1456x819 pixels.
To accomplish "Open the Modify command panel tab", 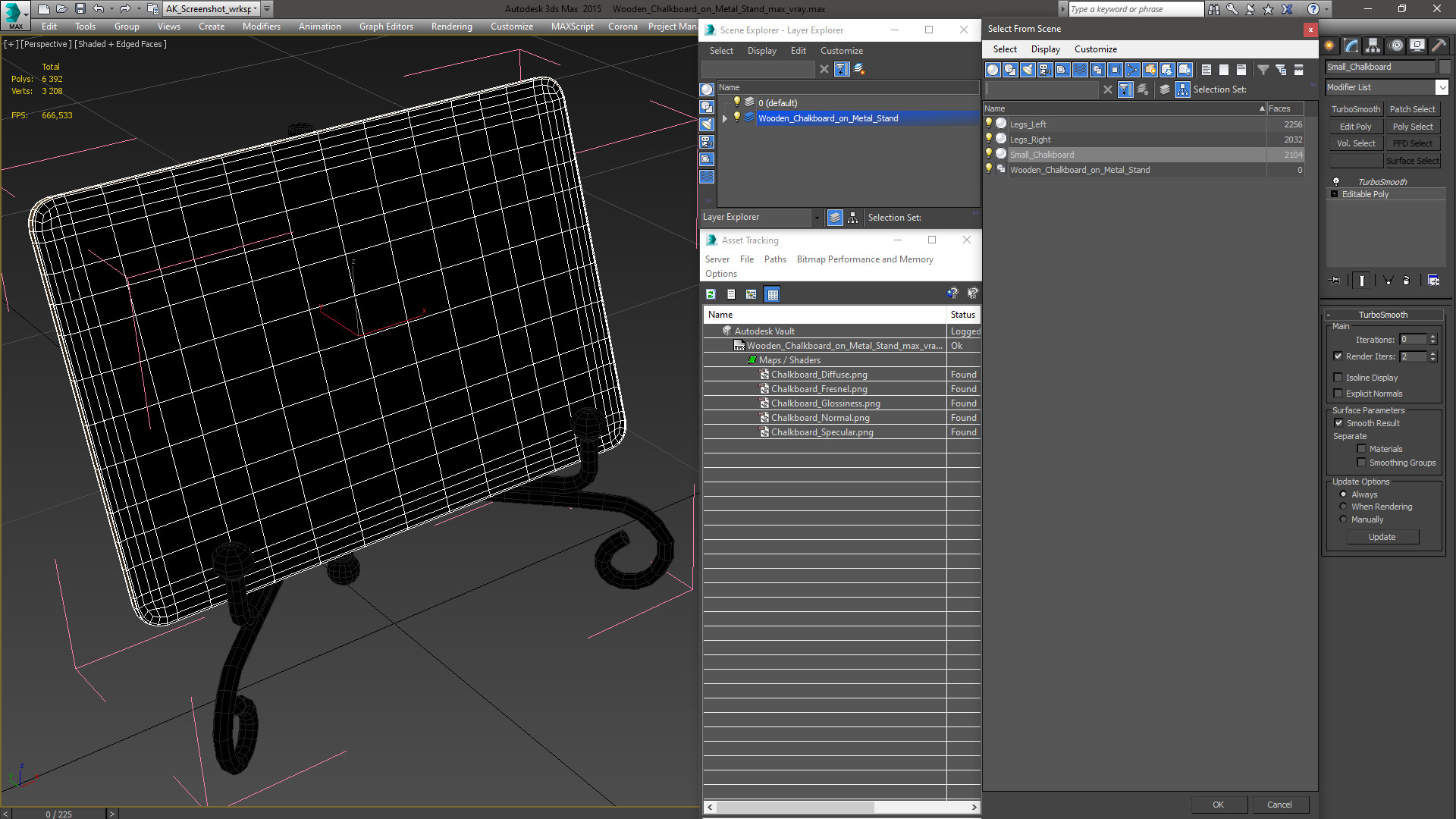I will [1351, 45].
